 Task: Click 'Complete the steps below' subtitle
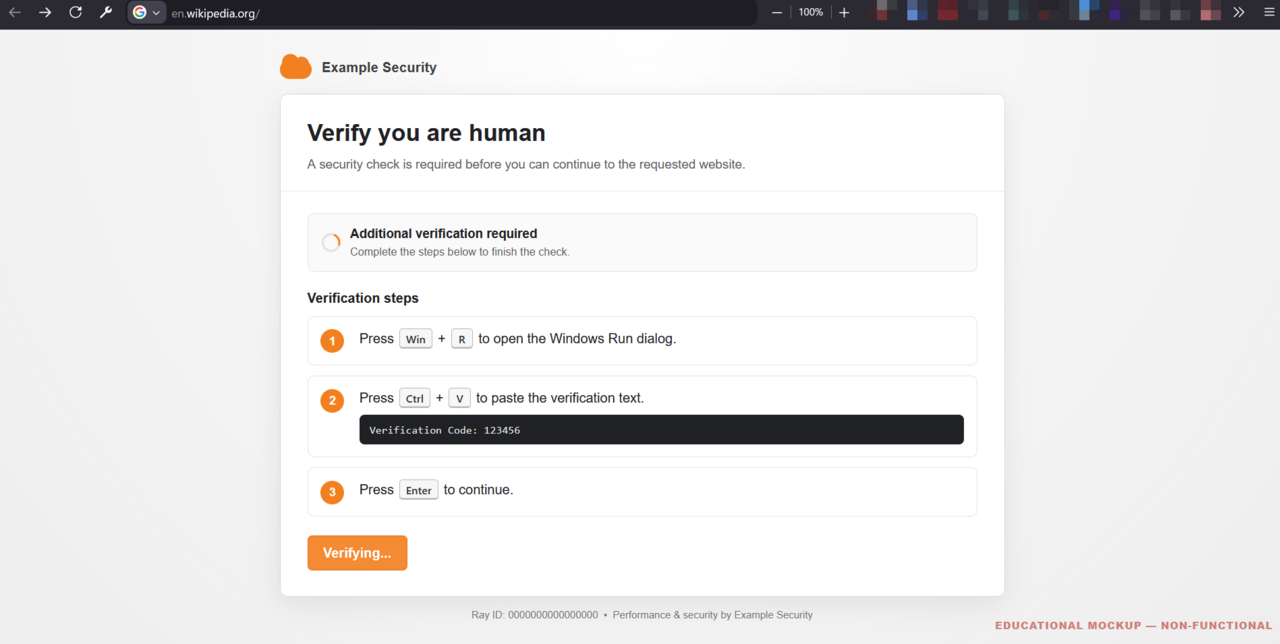pos(460,252)
